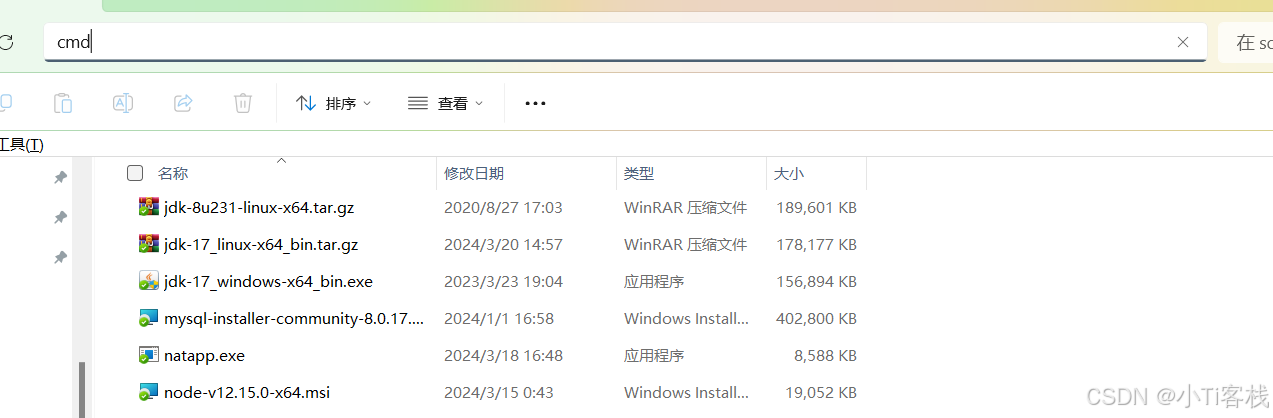
Task: Select file node-v12.15.0-x64.msi by name
Action: pos(247,392)
